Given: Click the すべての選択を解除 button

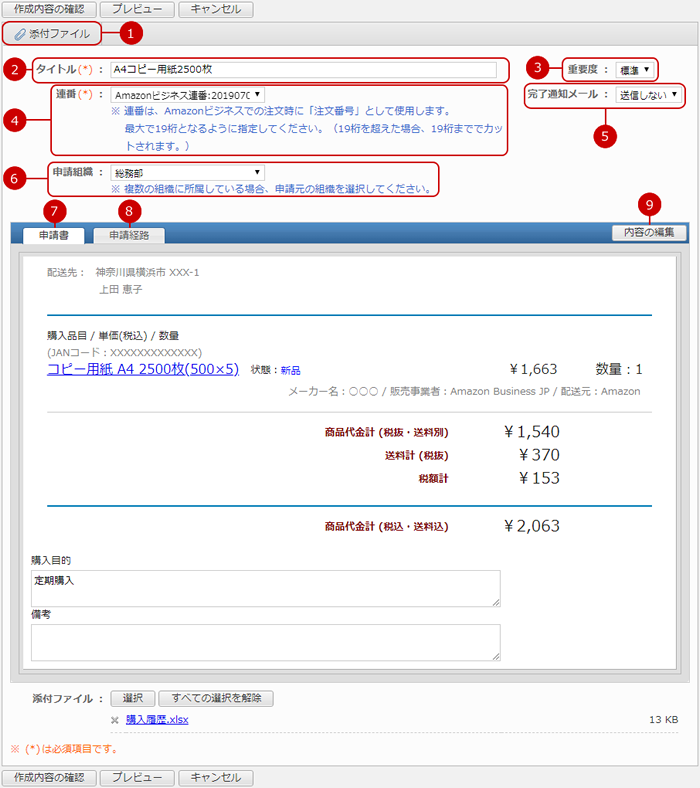Looking at the screenshot, I should tap(215, 698).
